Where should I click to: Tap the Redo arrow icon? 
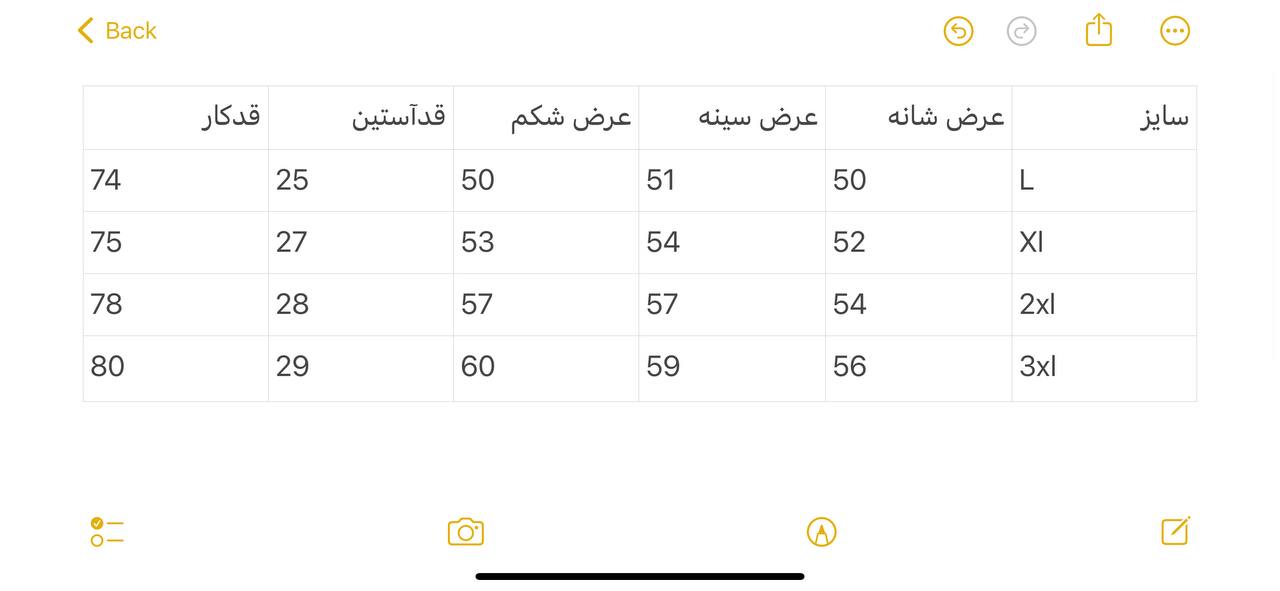(1022, 31)
